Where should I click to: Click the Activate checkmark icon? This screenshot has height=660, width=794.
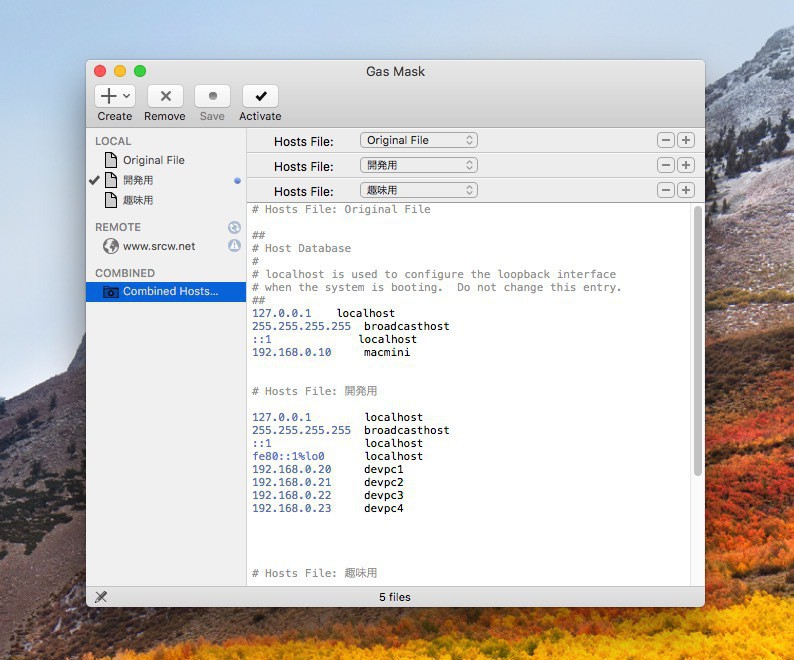(x=260, y=96)
